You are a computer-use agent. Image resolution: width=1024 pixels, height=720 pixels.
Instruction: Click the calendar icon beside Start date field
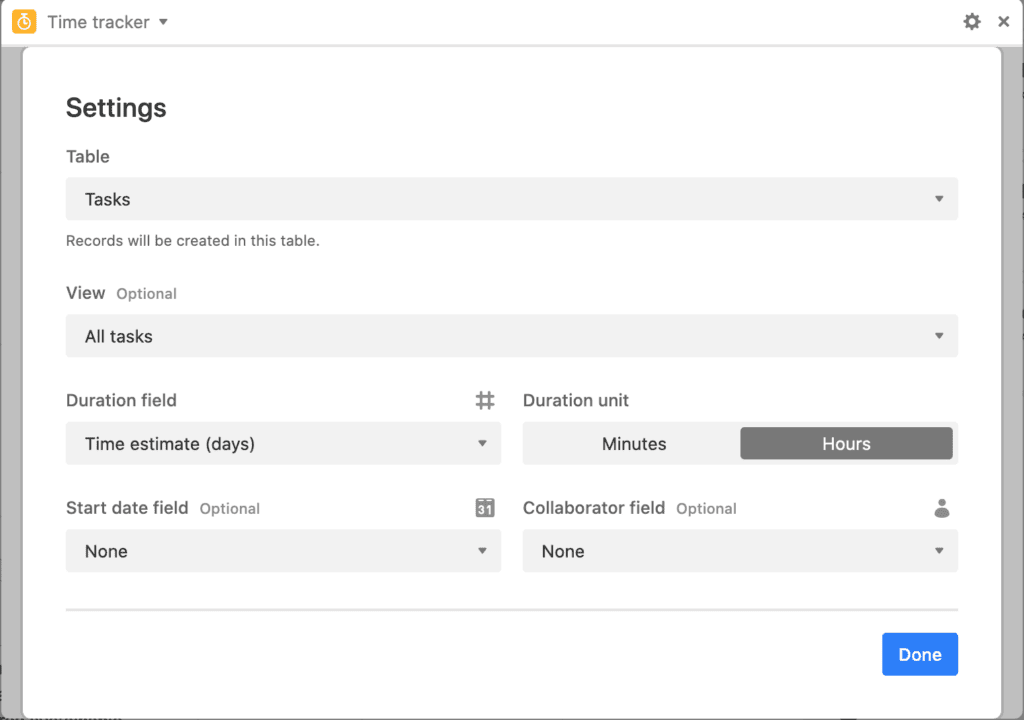(485, 508)
